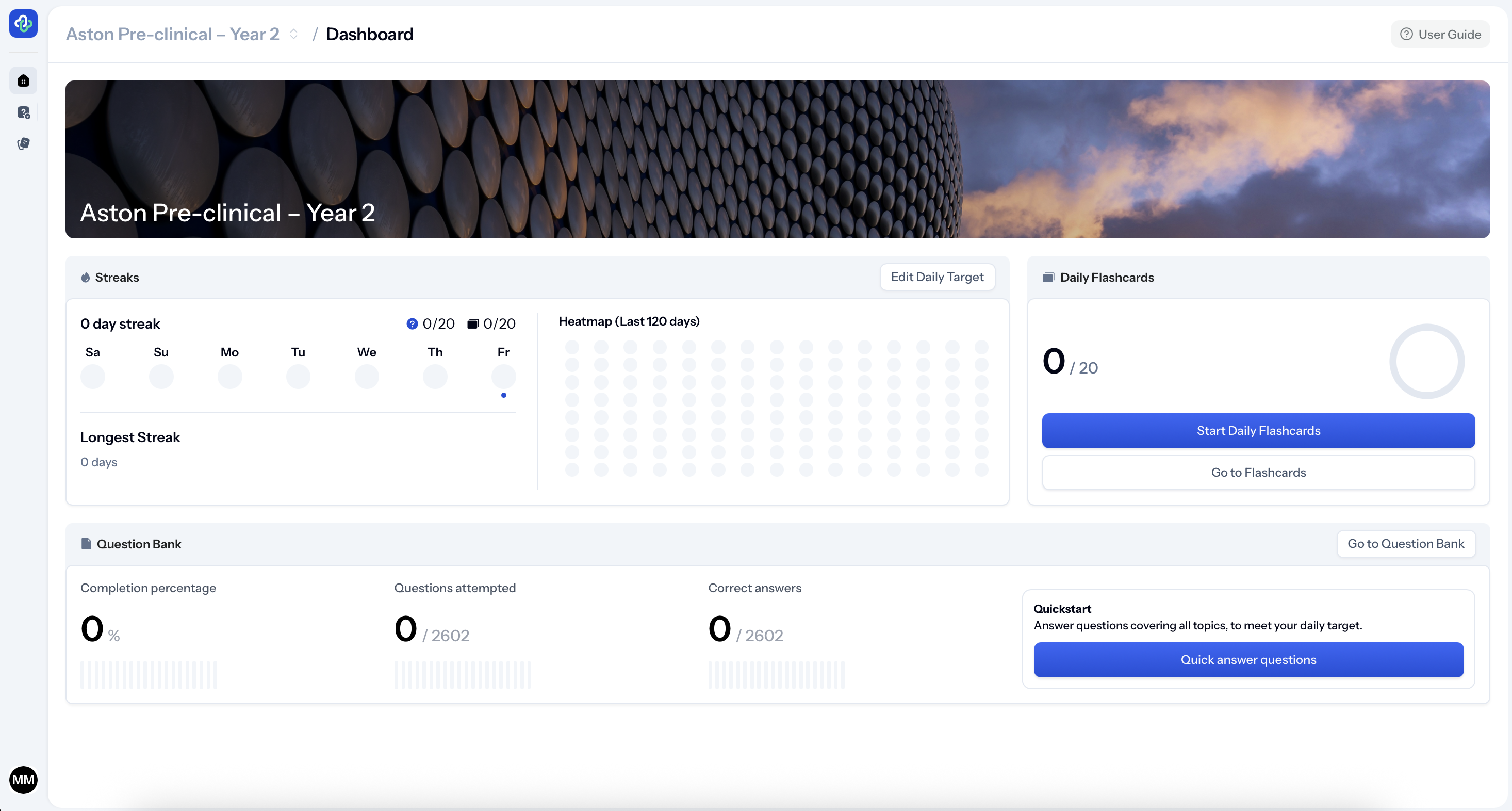Click the Streaks flame icon
The height and width of the screenshot is (811, 1512).
point(86,277)
